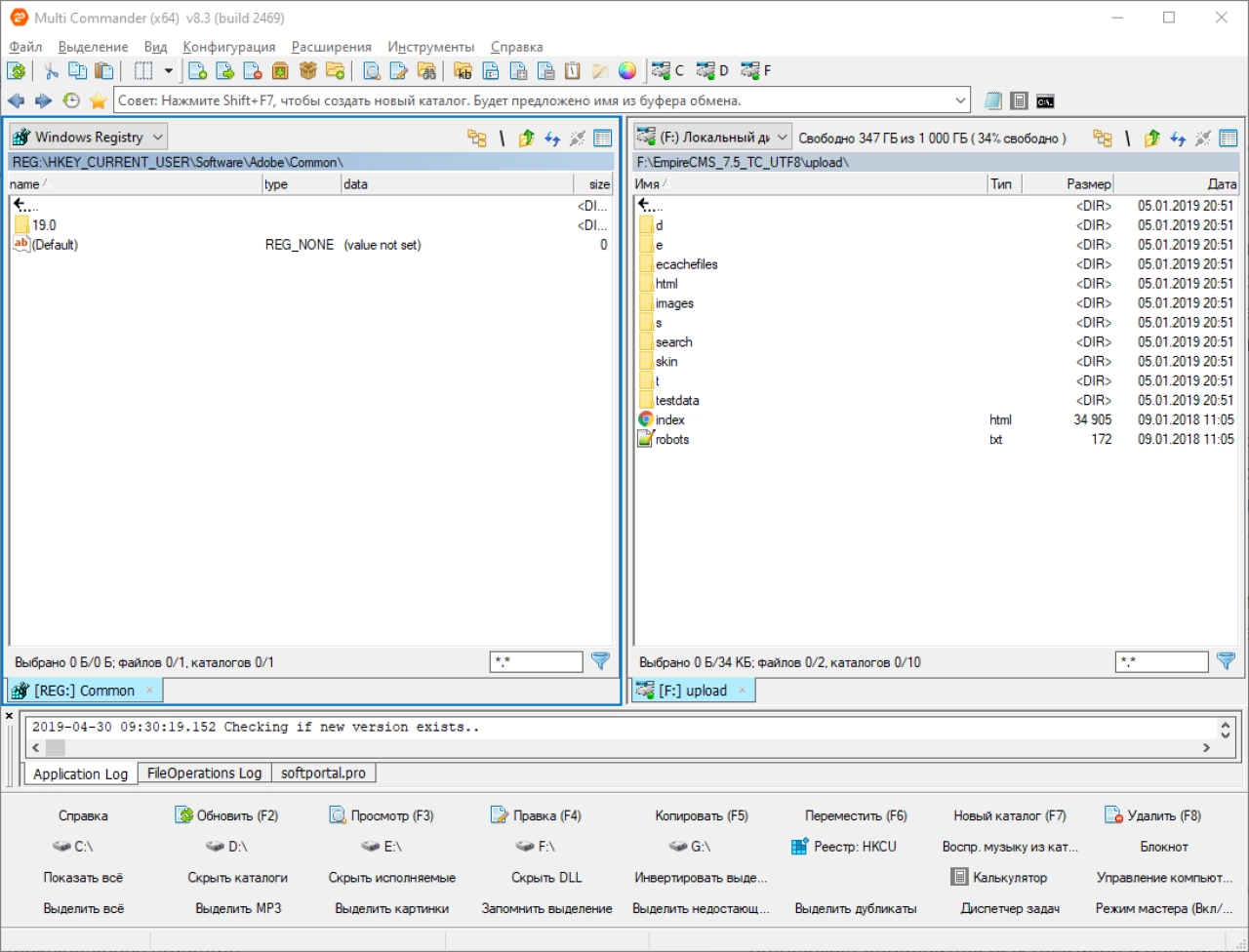This screenshot has width=1249, height=952.
Task: Open the Инструменты menu
Action: (430, 47)
